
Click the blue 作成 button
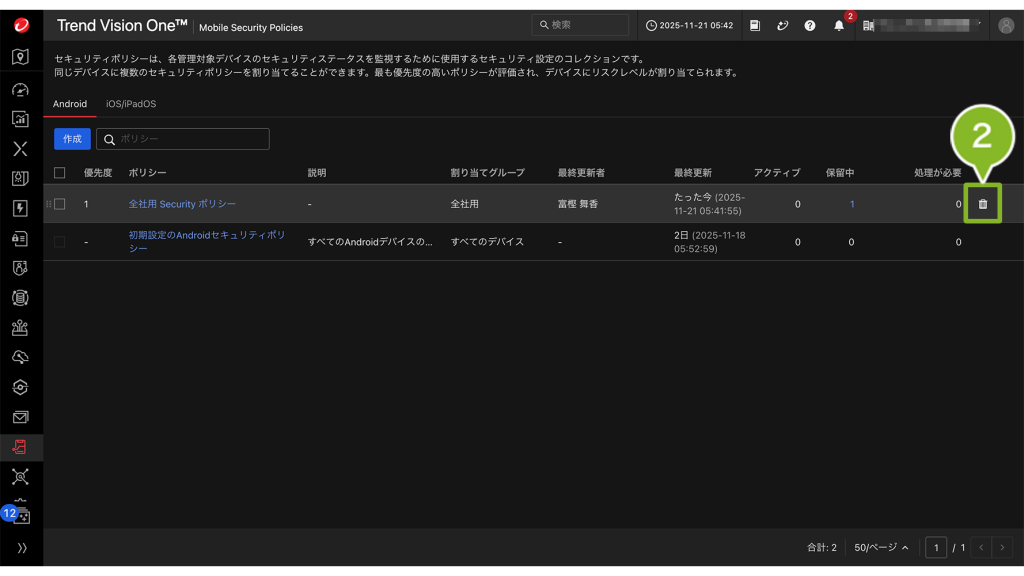[x=72, y=139]
